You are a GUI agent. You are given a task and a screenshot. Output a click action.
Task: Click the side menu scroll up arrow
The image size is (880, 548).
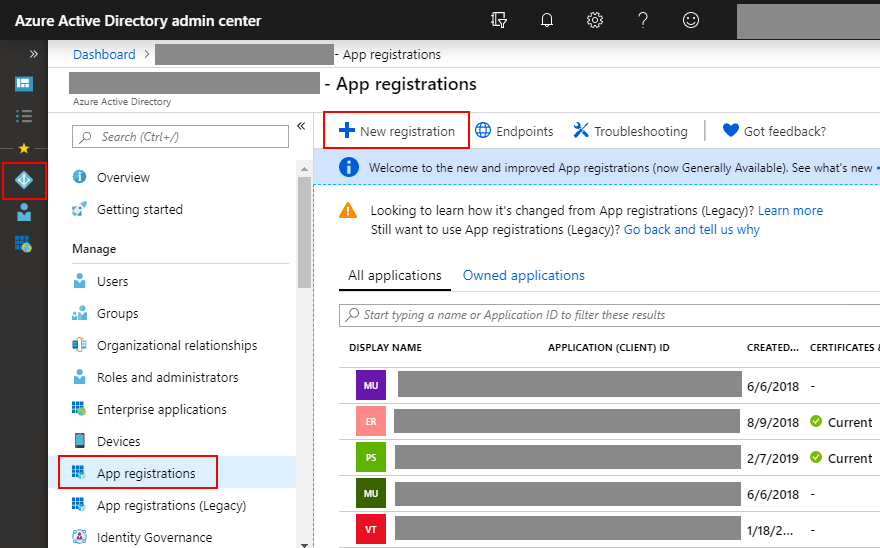(304, 169)
